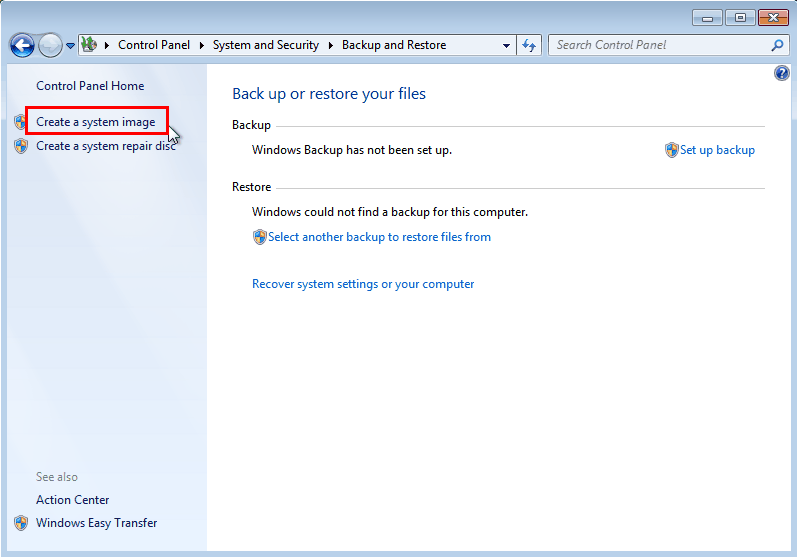The width and height of the screenshot is (797, 557).
Task: Open the address bar history dropdown
Action: click(506, 45)
